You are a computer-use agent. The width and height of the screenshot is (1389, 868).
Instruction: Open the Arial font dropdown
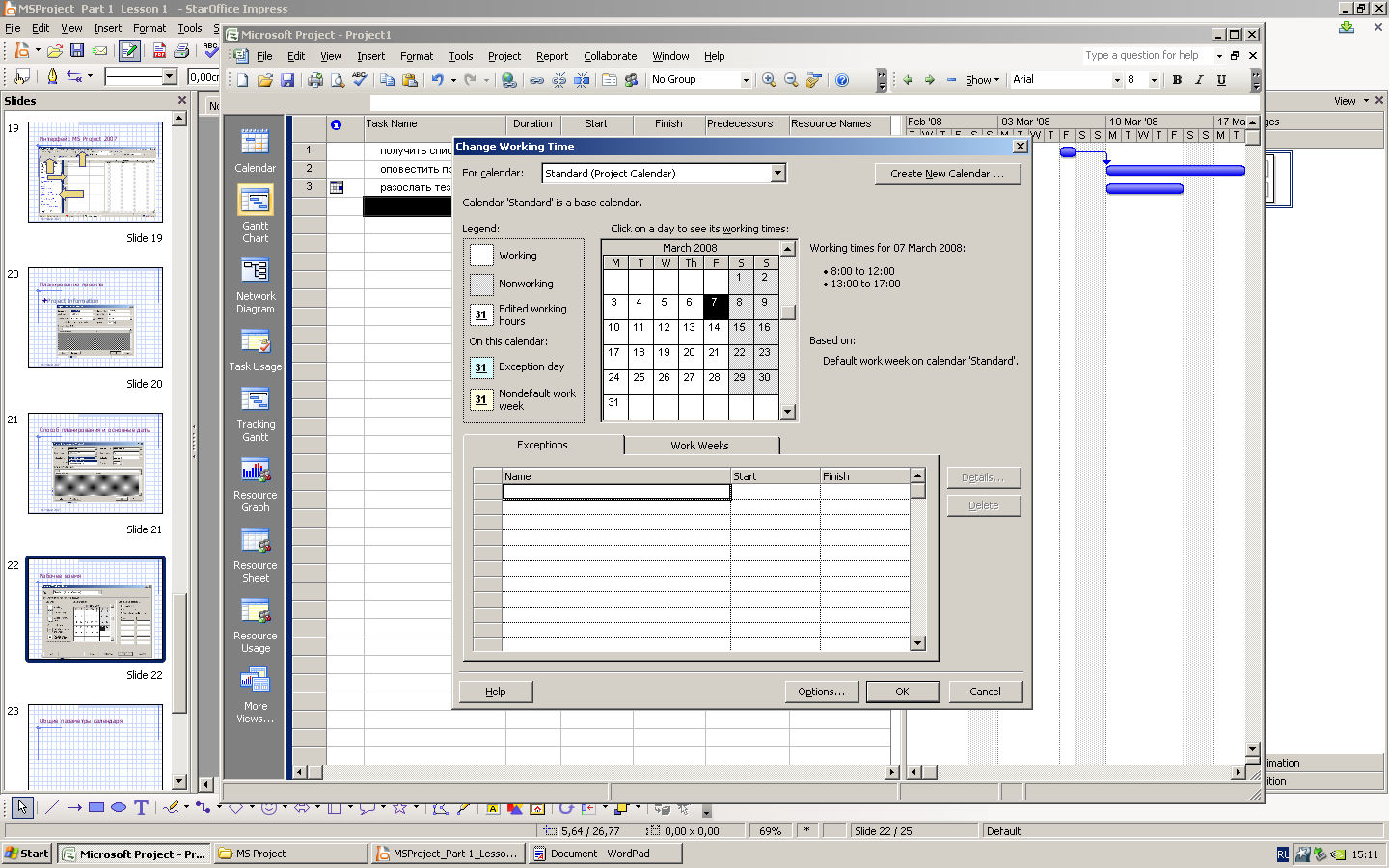(x=1117, y=80)
